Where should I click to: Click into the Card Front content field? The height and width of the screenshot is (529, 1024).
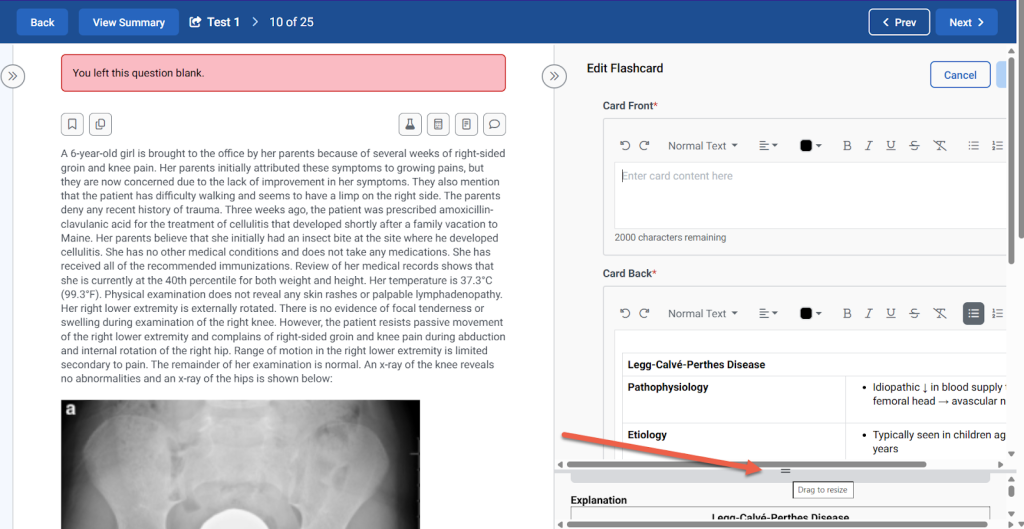point(810,195)
